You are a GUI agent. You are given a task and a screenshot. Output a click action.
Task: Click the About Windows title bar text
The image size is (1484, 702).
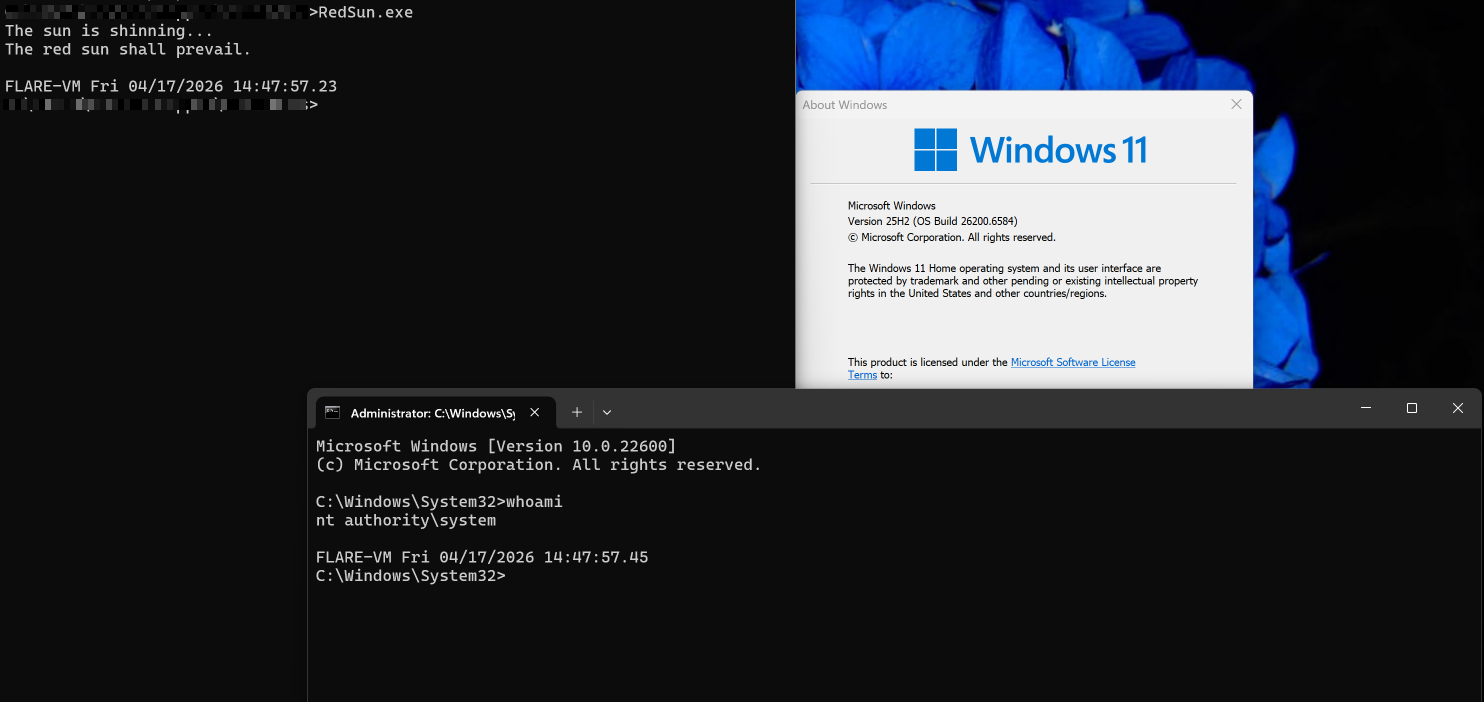[845, 105]
